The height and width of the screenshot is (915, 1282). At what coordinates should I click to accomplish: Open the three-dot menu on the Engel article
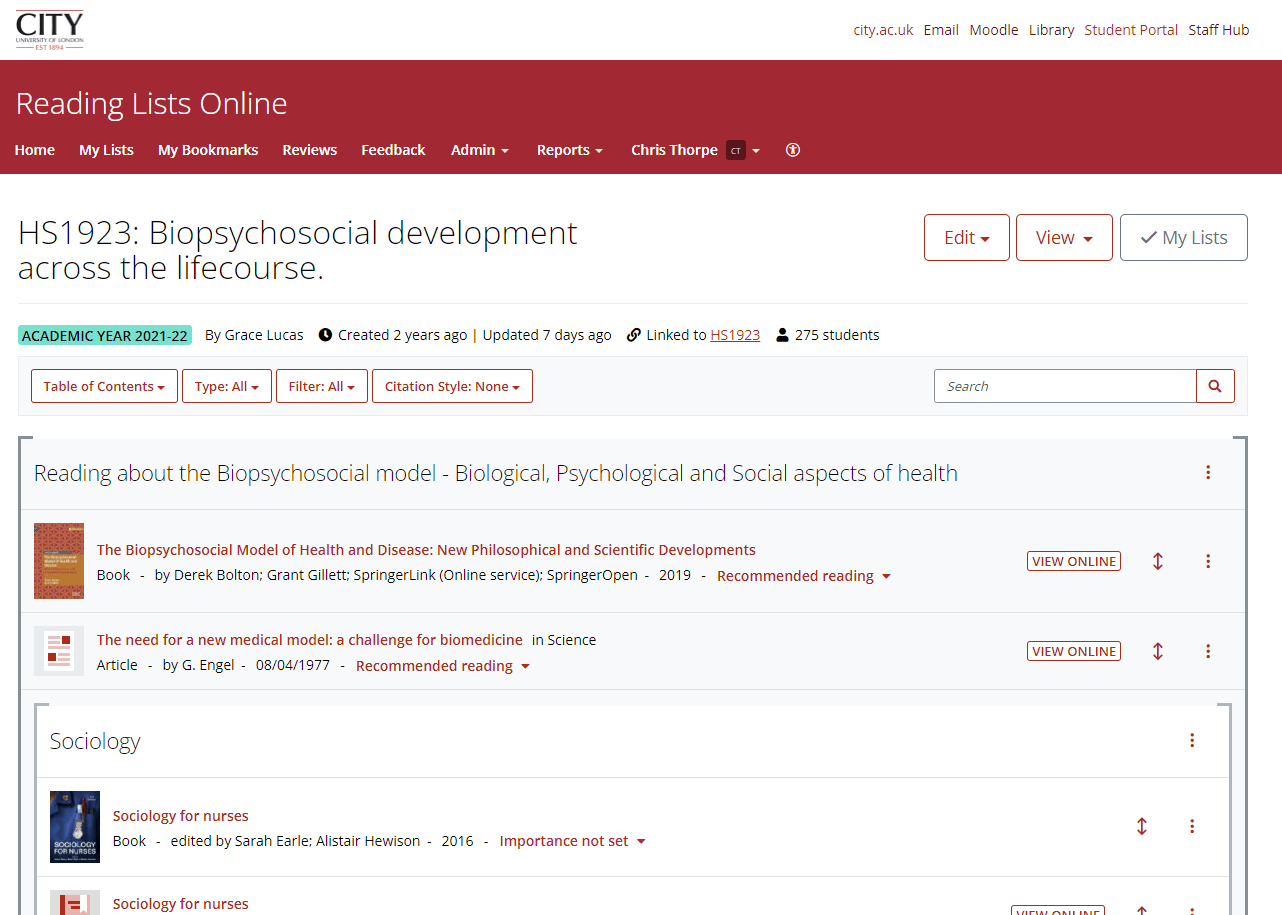tap(1208, 651)
